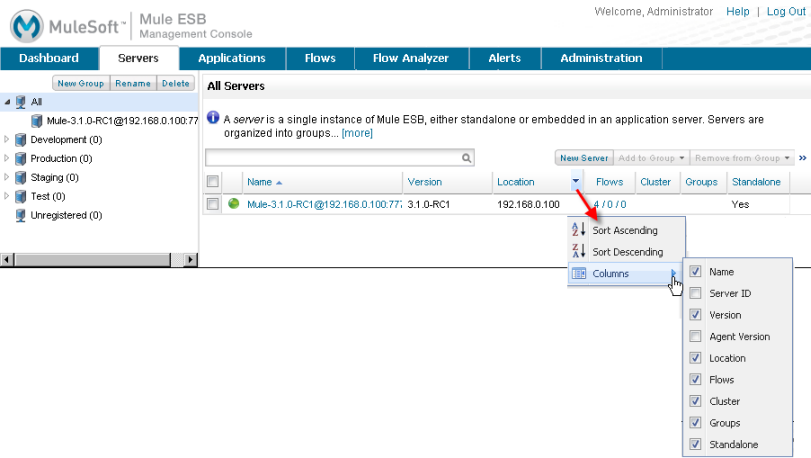Open the Columns submenu arrow
Image resolution: width=811 pixels, height=458 pixels.
(673, 273)
